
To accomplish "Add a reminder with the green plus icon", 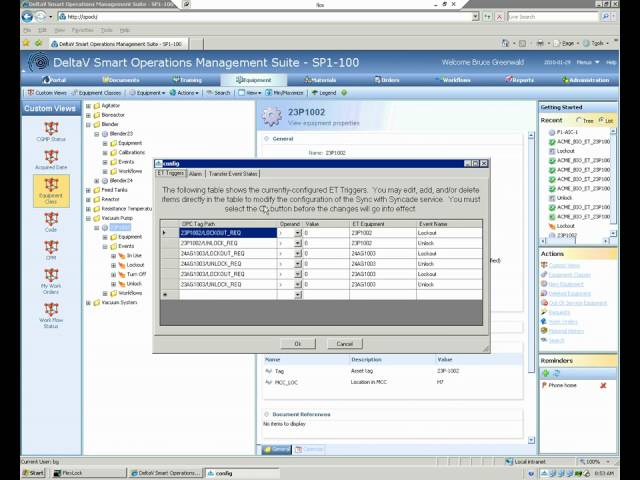I will tap(546, 373).
